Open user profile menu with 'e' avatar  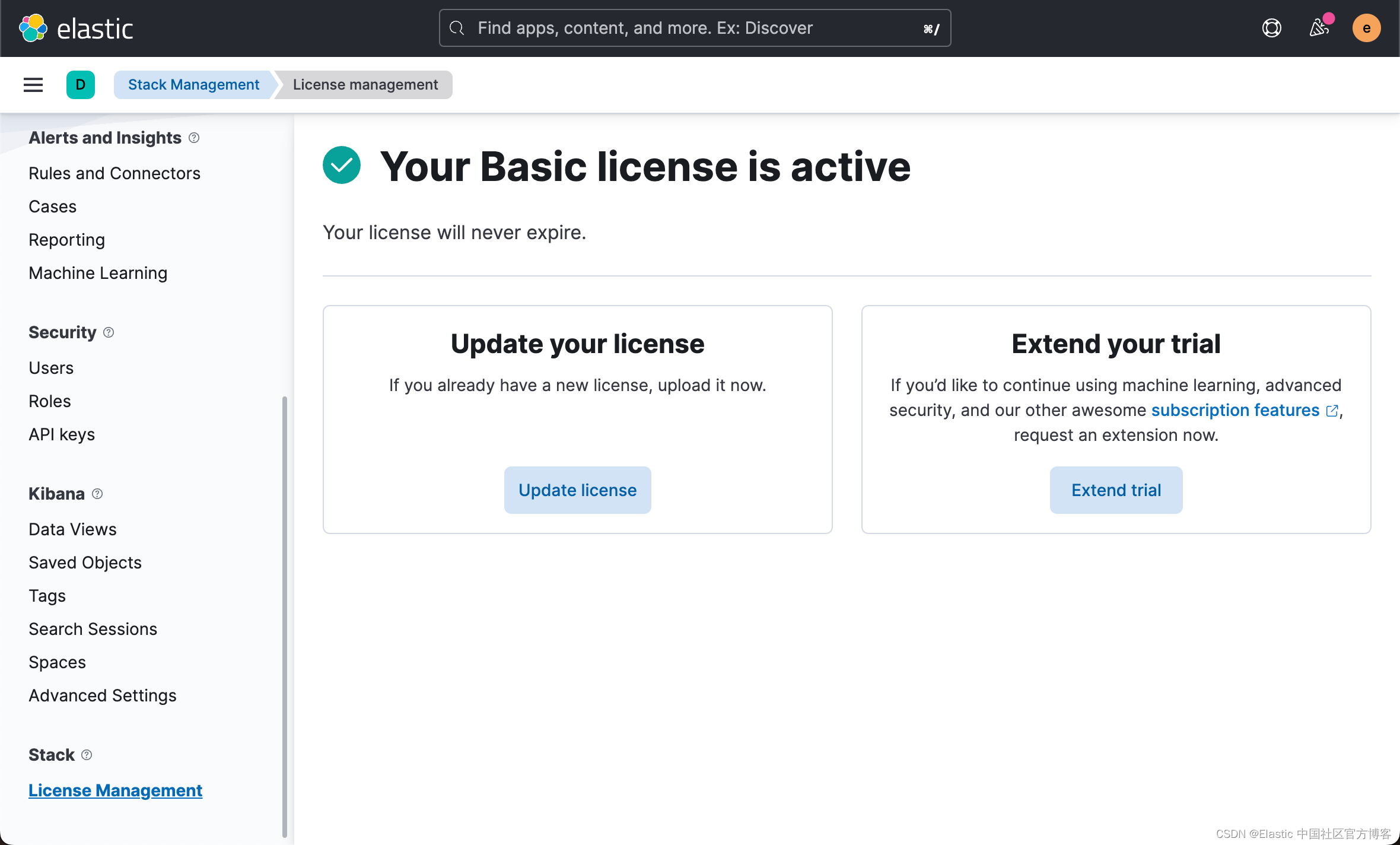[1366, 28]
